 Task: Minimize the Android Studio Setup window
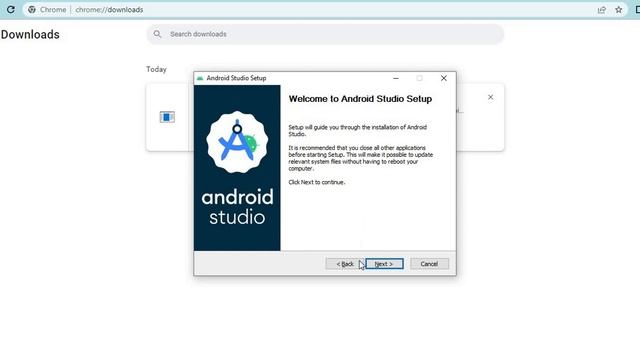click(396, 78)
